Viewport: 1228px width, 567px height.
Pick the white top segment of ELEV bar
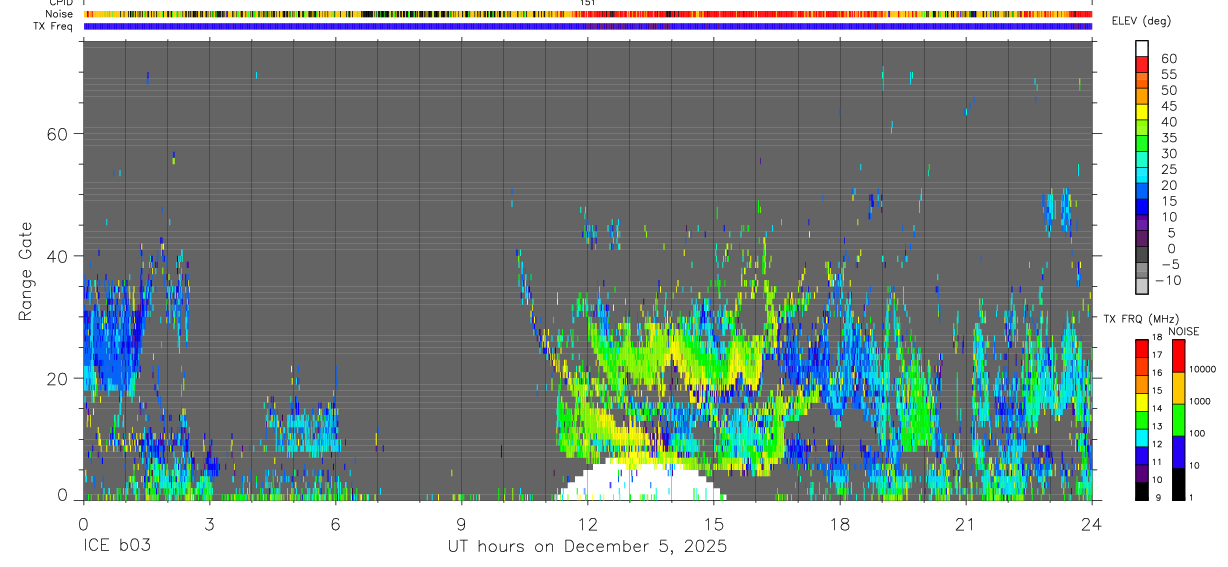pyautogui.click(x=1142, y=46)
